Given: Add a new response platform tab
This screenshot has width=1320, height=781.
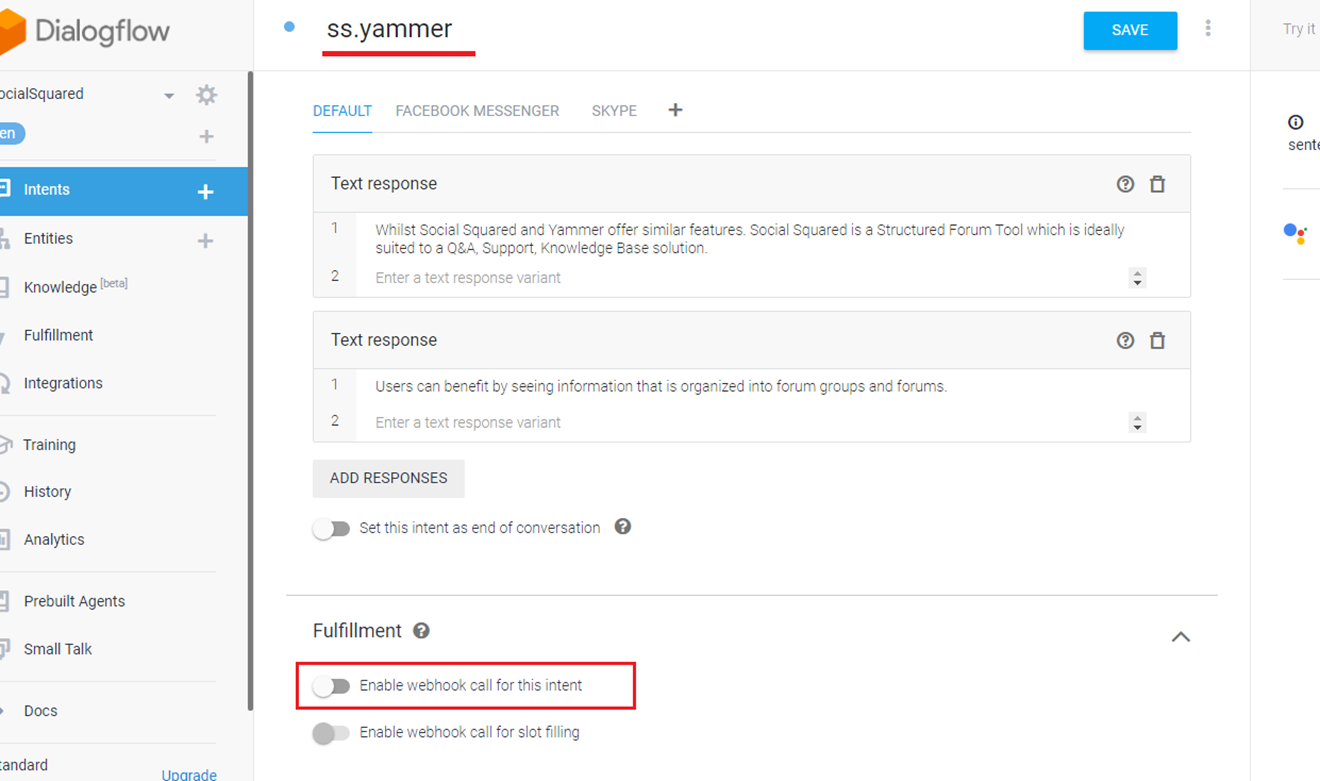Looking at the screenshot, I should pyautogui.click(x=675, y=110).
